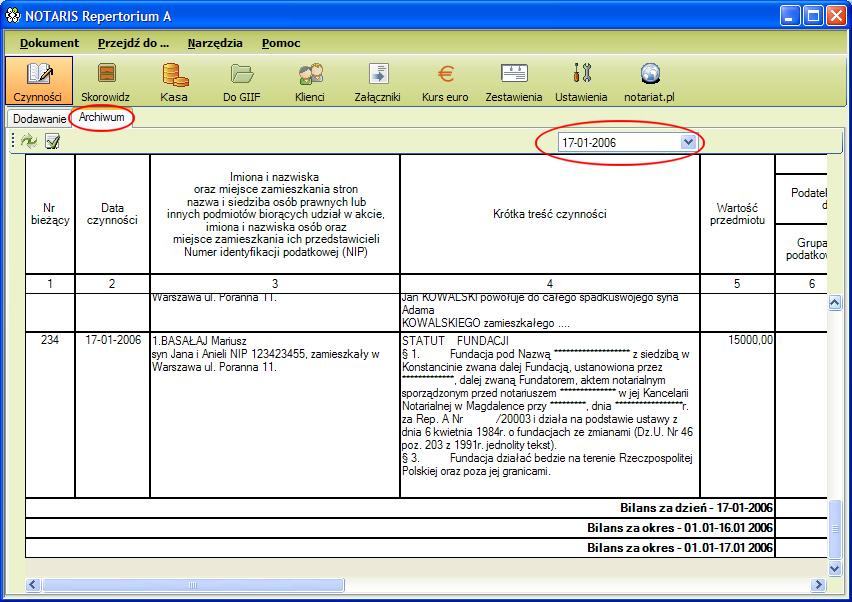Open Załączniki attachments
Screen dimensions: 852x602
pyautogui.click(x=378, y=80)
